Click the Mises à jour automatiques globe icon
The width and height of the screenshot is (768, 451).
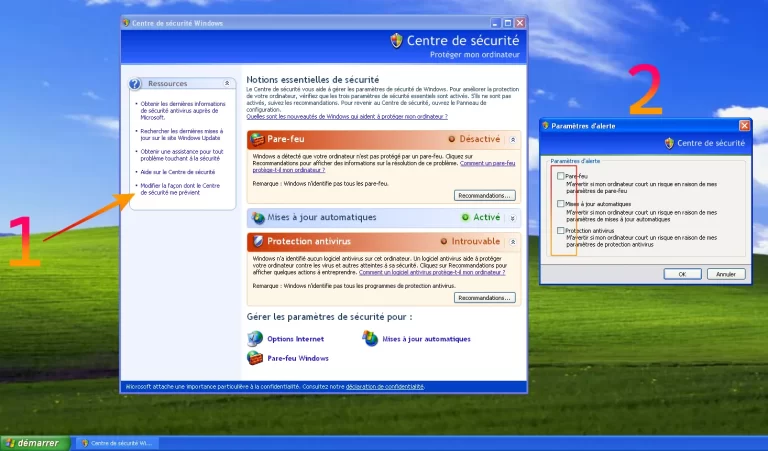(x=258, y=218)
